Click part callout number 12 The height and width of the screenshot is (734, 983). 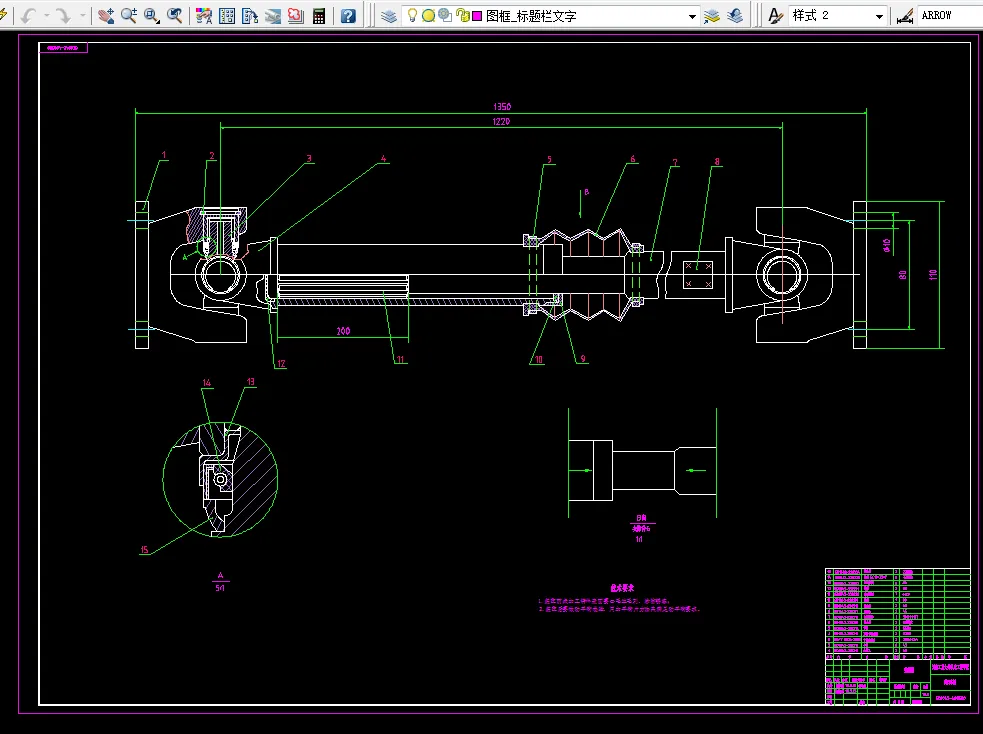pyautogui.click(x=281, y=364)
